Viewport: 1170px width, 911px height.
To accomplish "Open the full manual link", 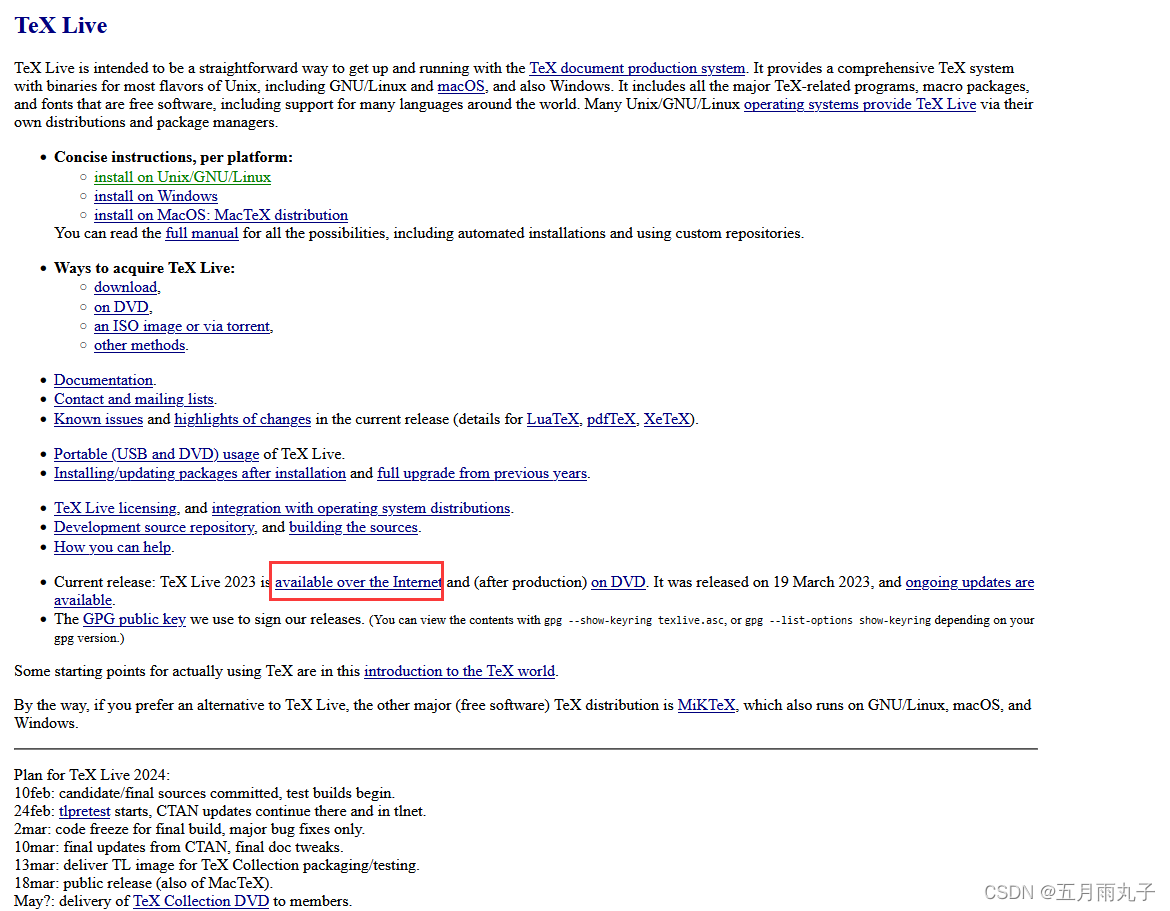I will point(202,233).
